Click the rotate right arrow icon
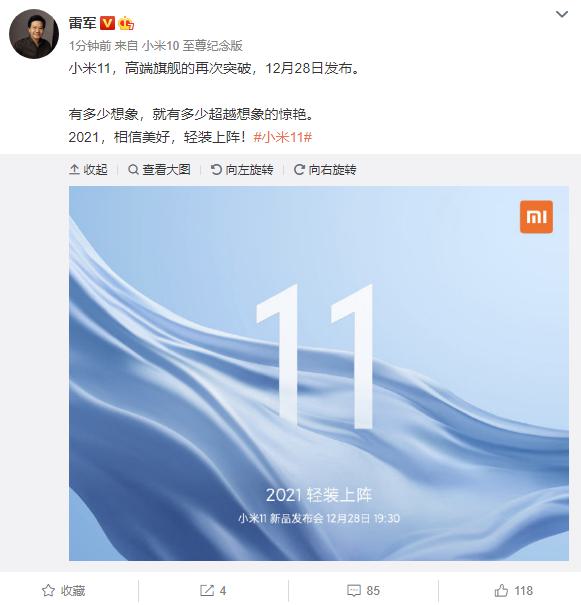 click(x=299, y=169)
